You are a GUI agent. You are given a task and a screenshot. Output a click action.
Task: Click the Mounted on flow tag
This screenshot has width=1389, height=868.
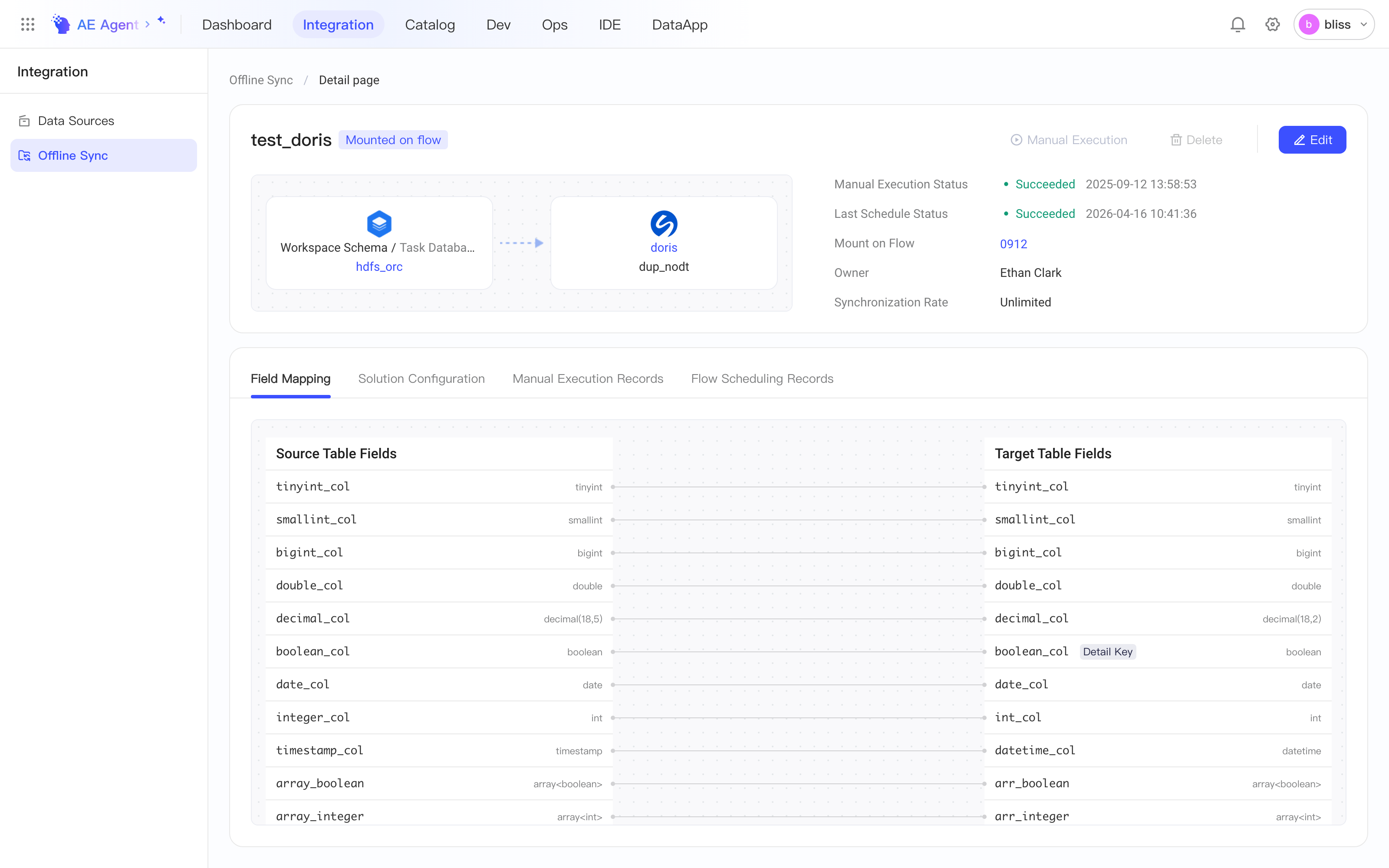click(x=392, y=140)
